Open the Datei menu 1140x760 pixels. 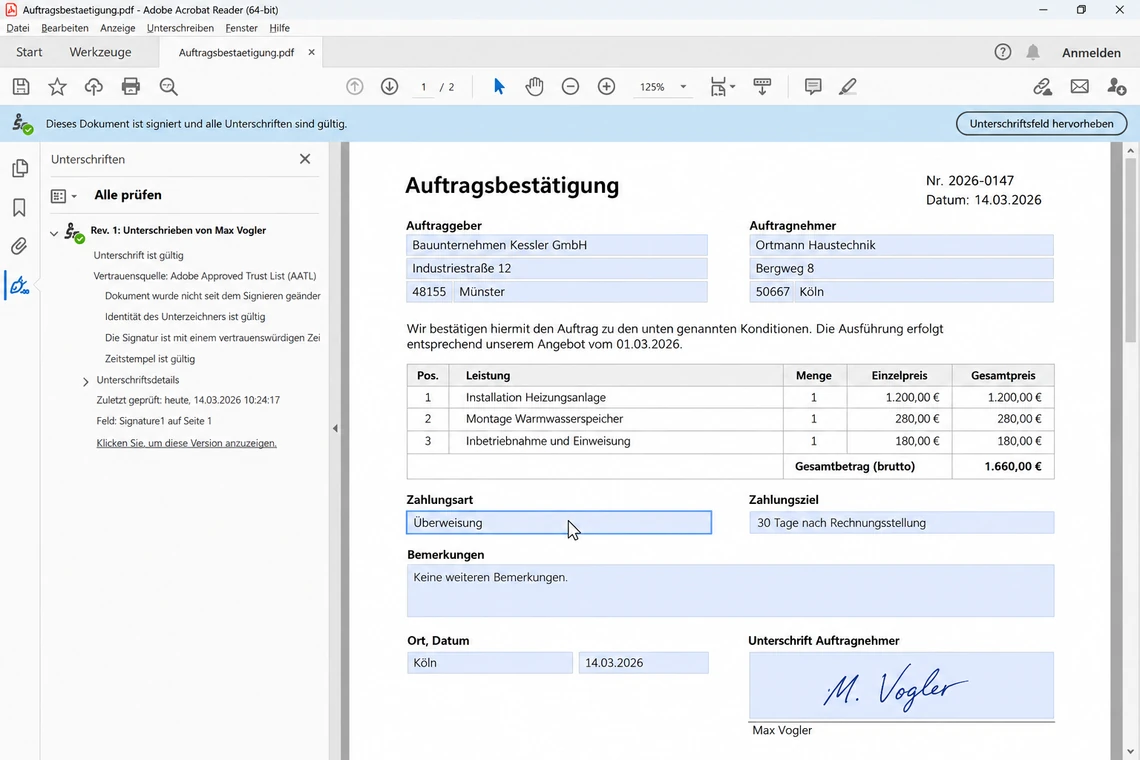[x=18, y=28]
